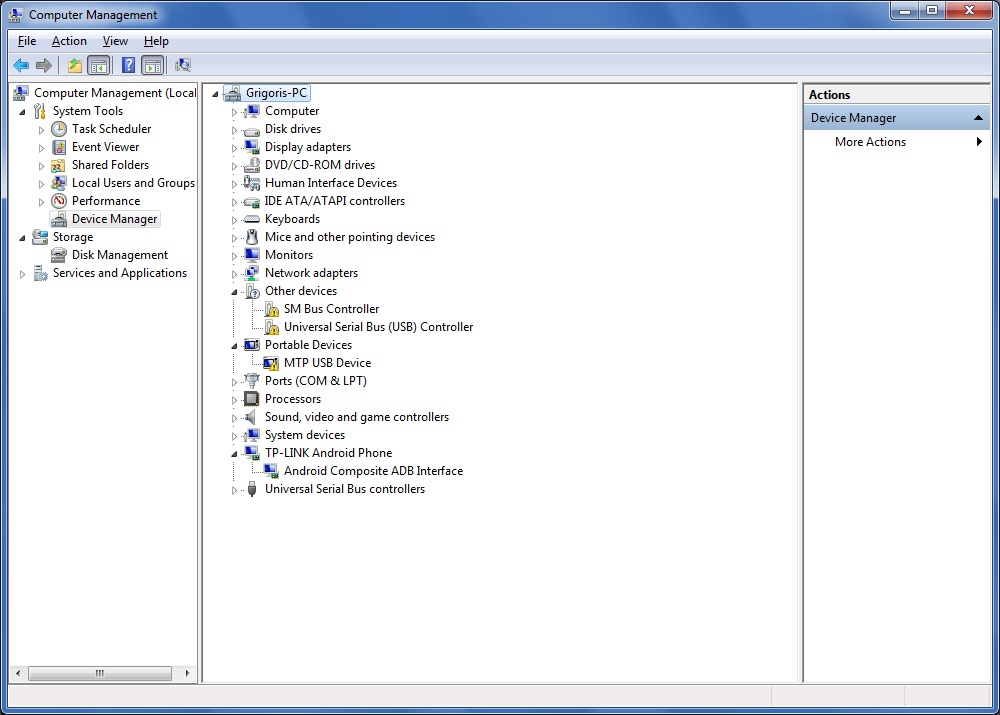
Task: Toggle Show/Hide Console Tree toolbar button
Action: [x=98, y=66]
